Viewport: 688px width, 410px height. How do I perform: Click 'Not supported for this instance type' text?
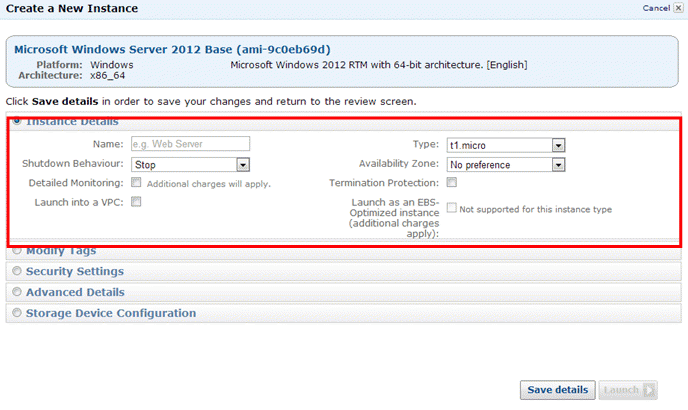tap(535, 209)
